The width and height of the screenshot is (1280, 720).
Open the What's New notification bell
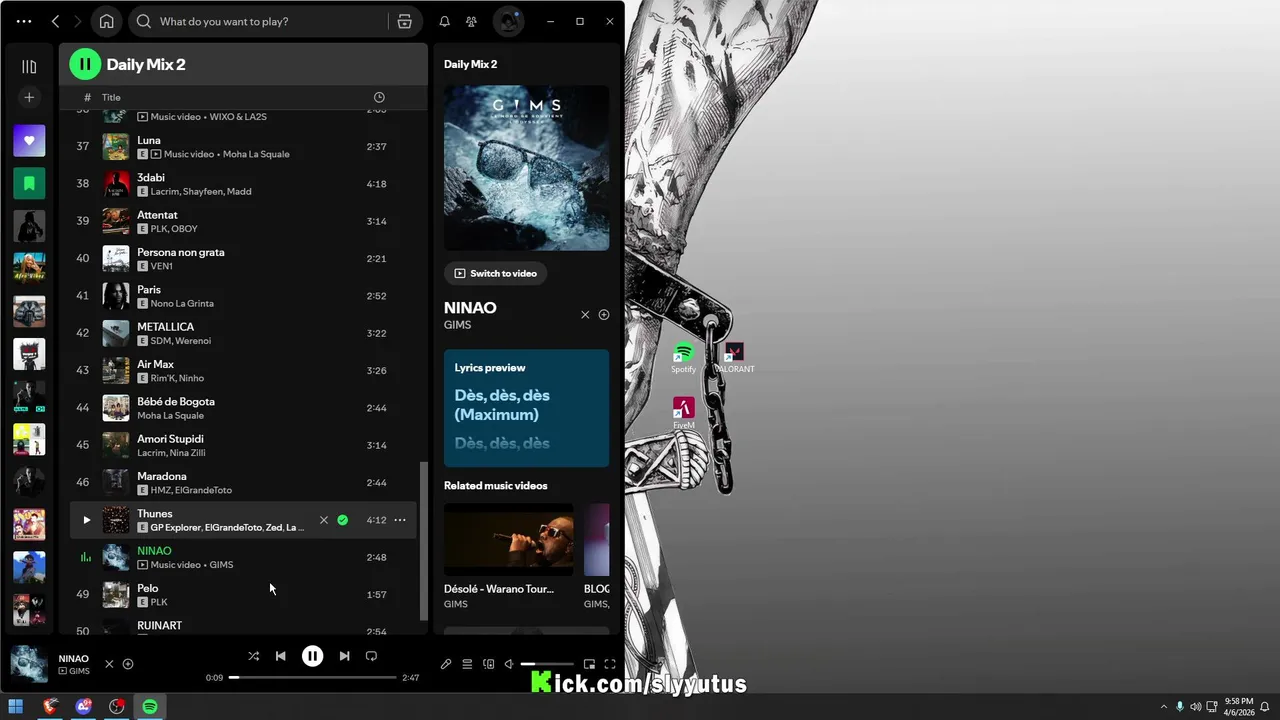[445, 21]
